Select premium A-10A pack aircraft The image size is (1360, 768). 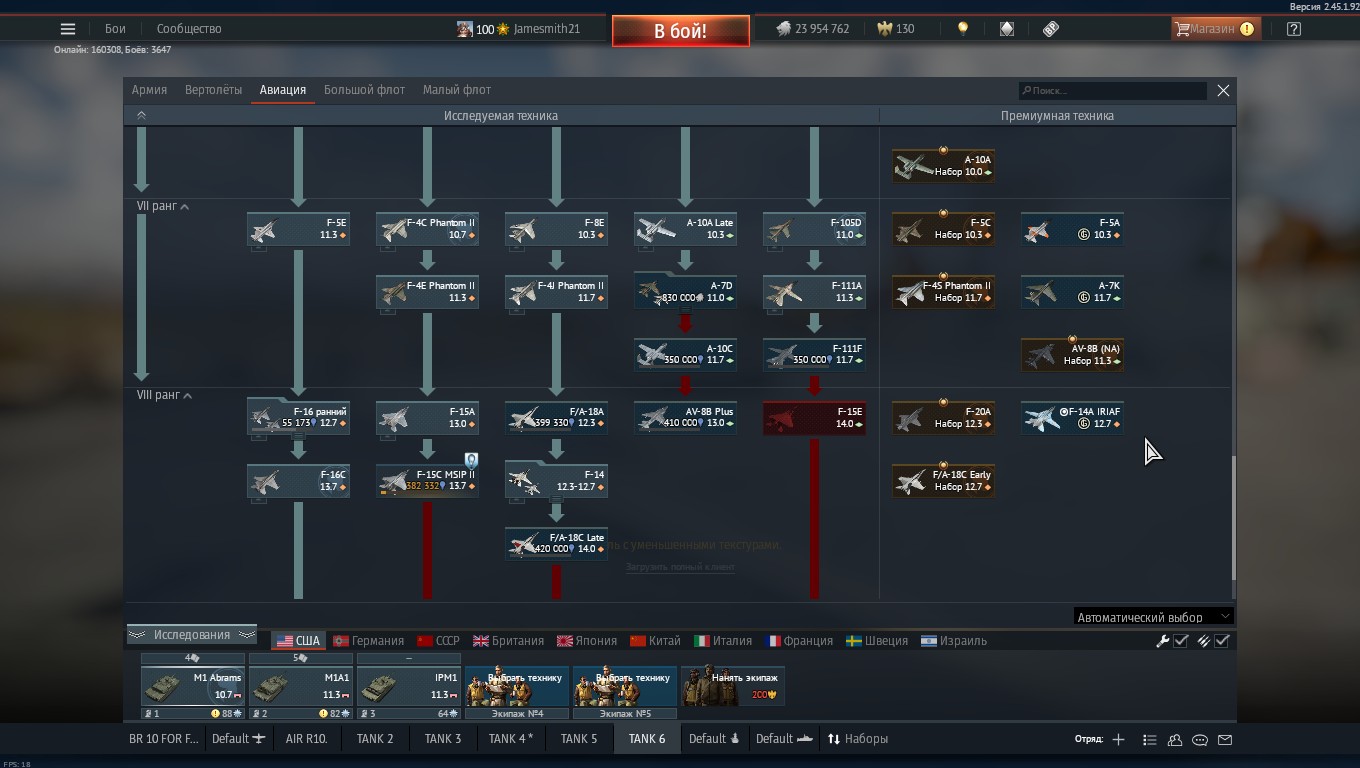(x=943, y=166)
